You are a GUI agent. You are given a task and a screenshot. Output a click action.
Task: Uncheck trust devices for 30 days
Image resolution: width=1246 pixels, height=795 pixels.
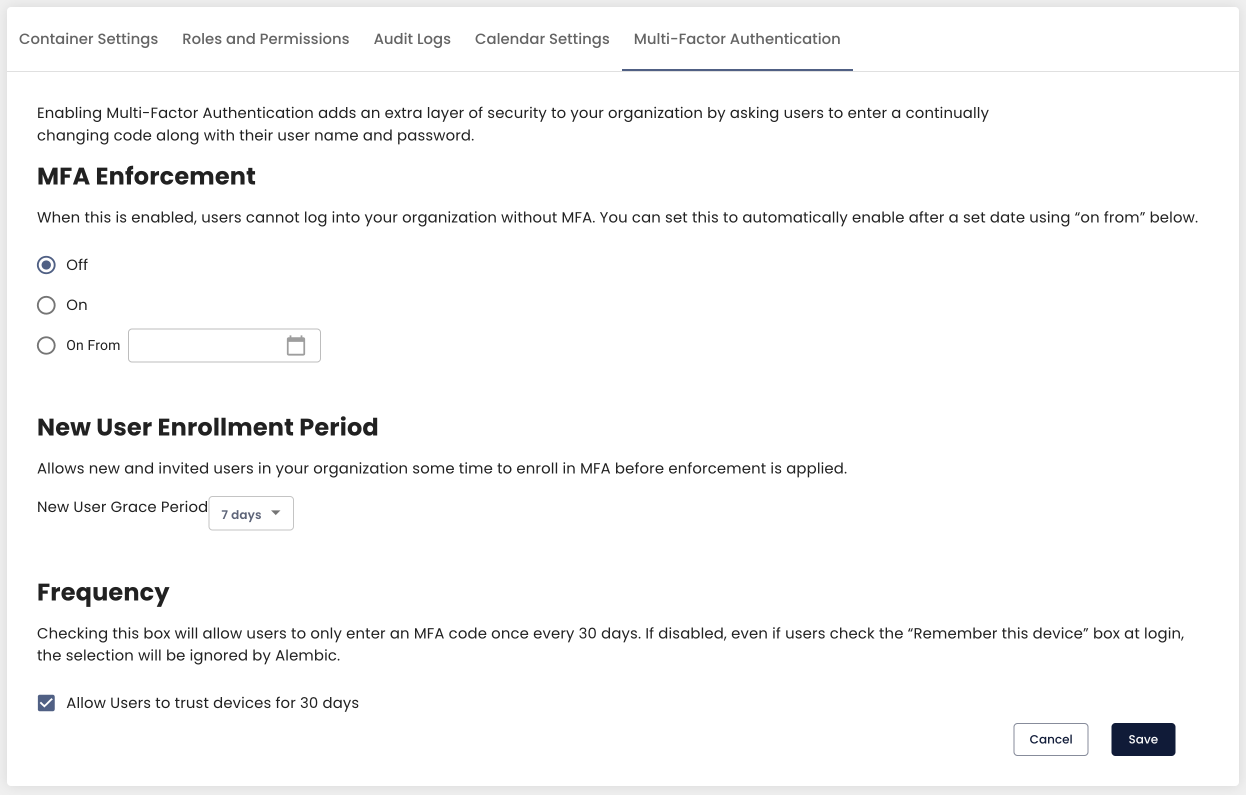pyautogui.click(x=45, y=702)
